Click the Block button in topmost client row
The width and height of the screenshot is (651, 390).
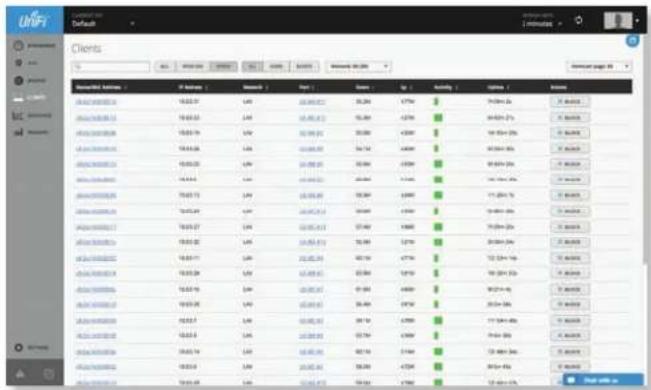tap(570, 102)
